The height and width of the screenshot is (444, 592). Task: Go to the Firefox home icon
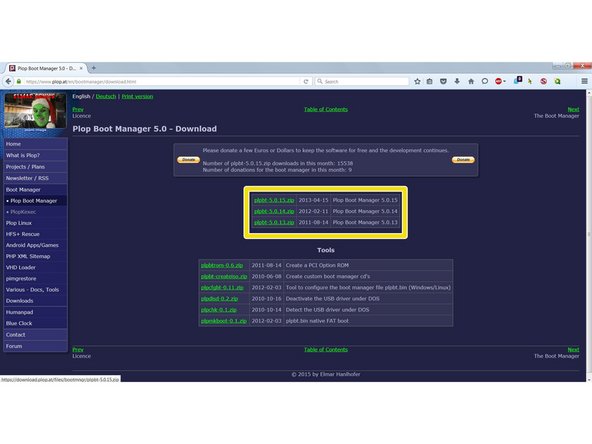471,81
